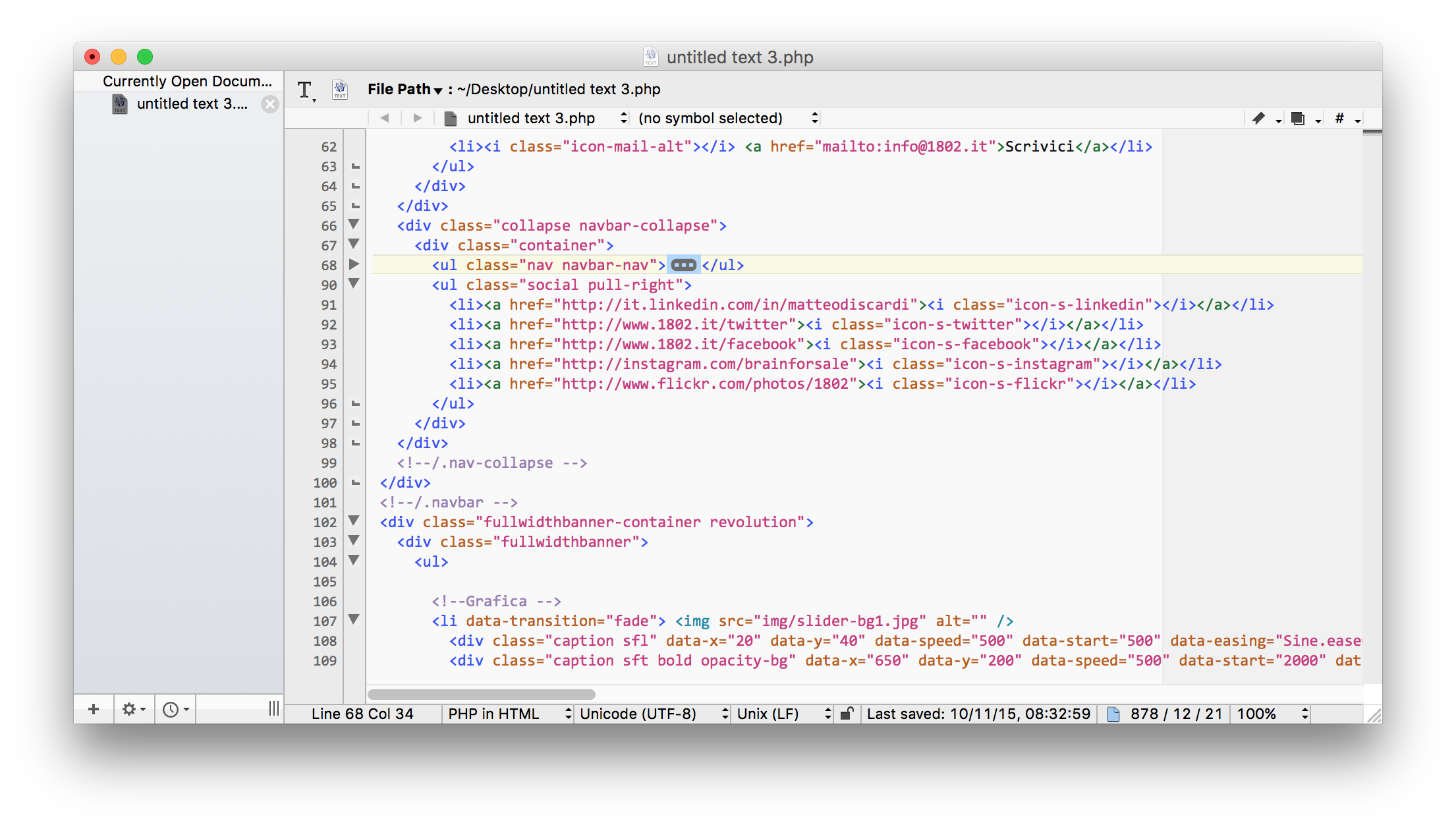Click Line 68 Col 34 position button
The image size is (1456, 829).
click(x=362, y=714)
